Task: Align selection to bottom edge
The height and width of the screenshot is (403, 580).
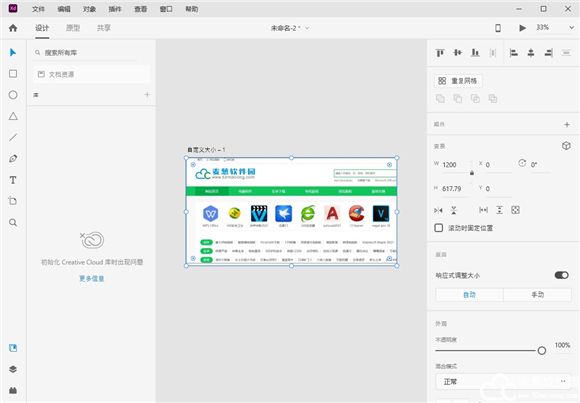Action: click(x=475, y=53)
